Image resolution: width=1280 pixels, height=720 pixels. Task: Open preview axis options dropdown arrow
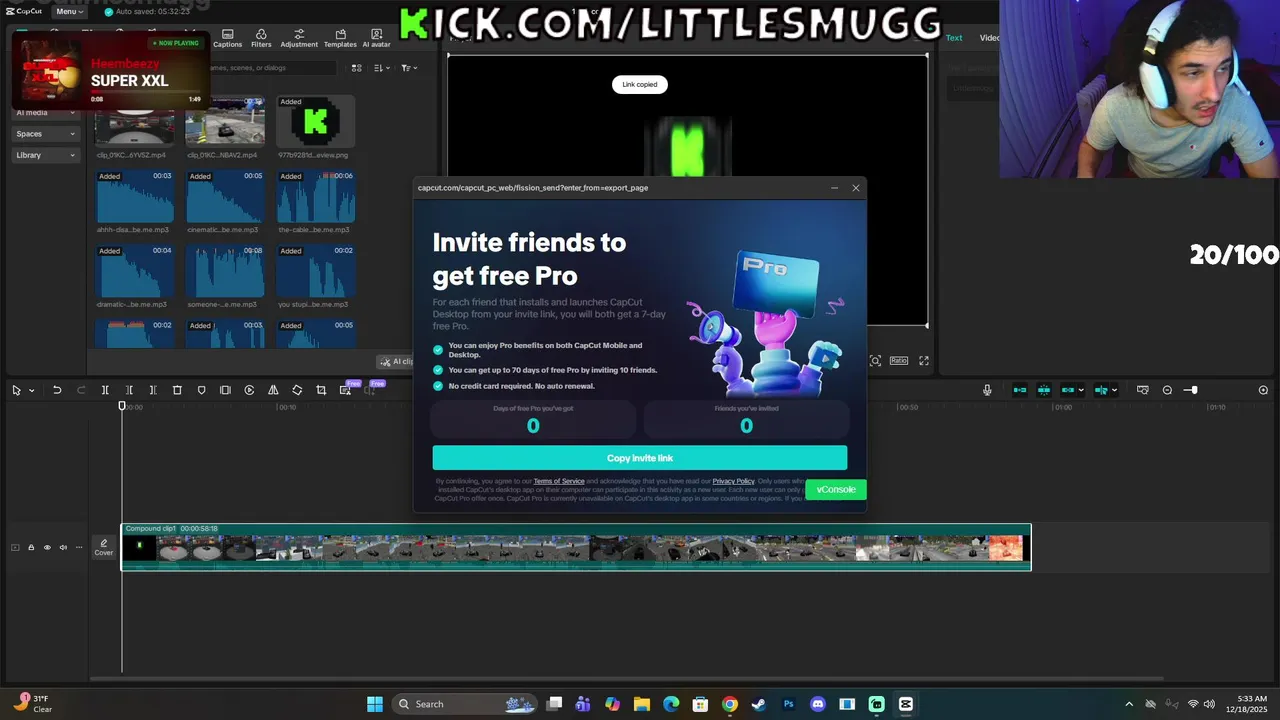pos(1114,391)
